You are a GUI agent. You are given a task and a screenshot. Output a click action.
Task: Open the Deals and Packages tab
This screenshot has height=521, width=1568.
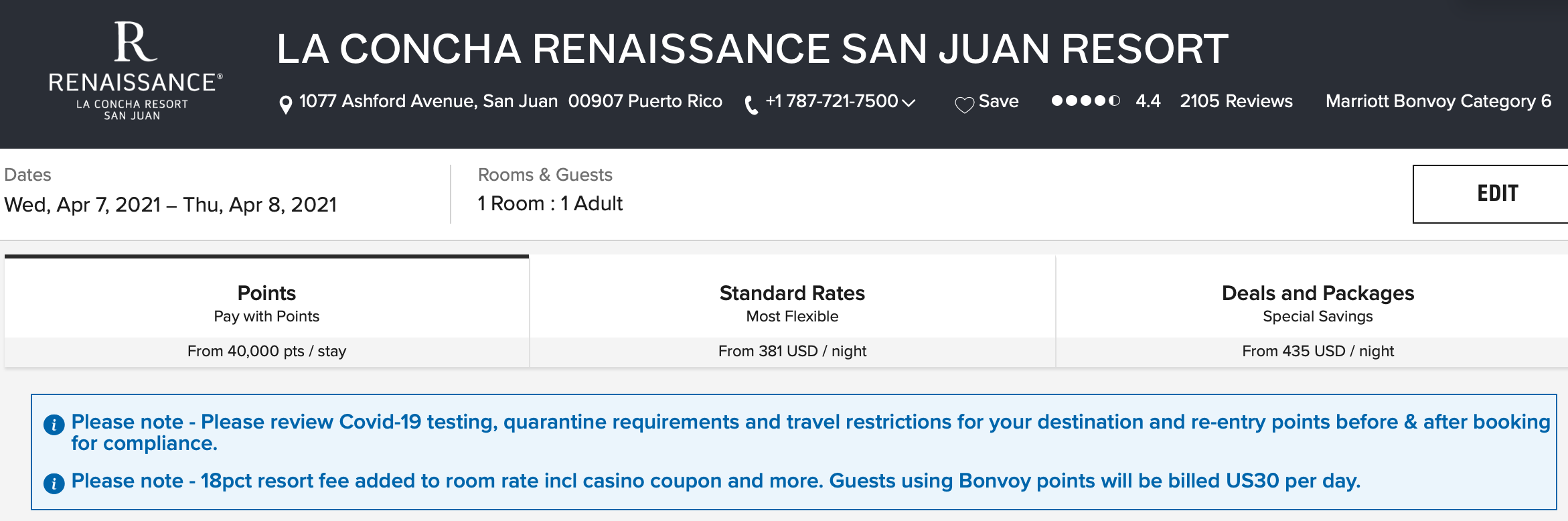[1318, 311]
